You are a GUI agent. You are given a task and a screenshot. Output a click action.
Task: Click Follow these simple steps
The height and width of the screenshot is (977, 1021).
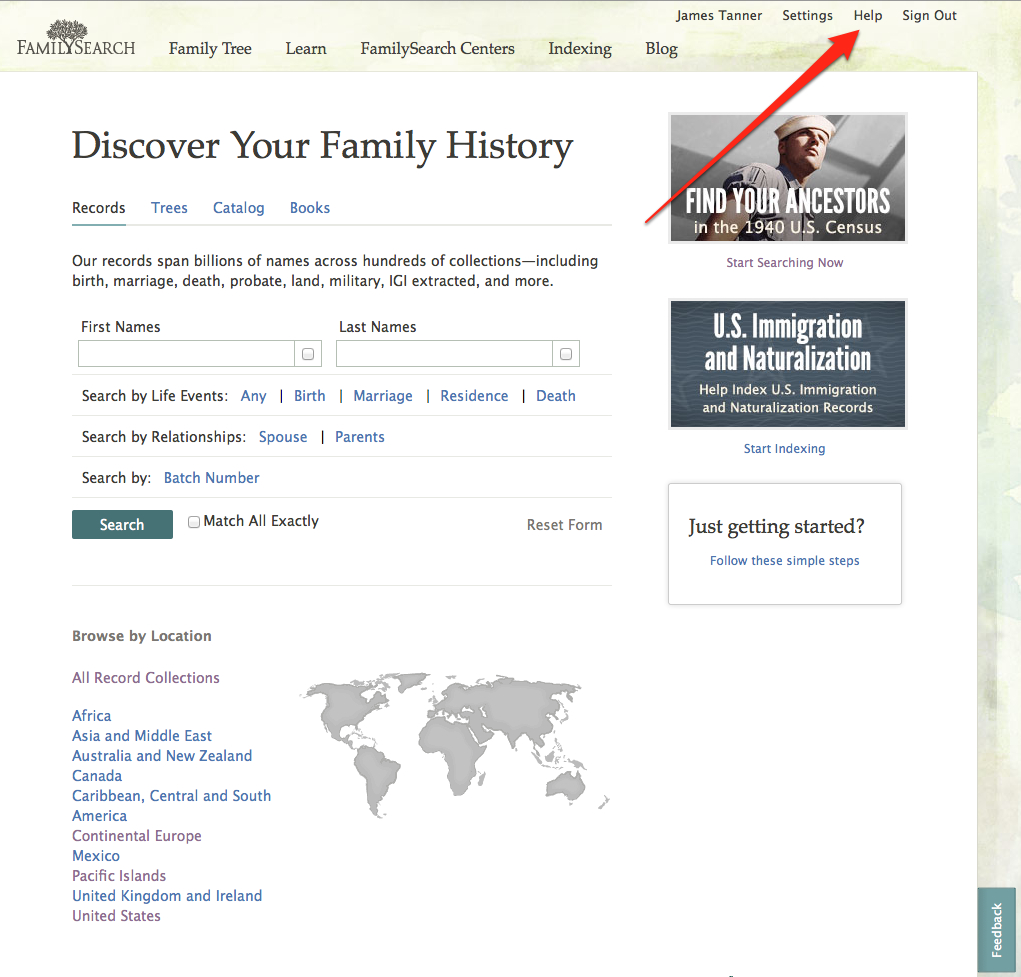784,561
